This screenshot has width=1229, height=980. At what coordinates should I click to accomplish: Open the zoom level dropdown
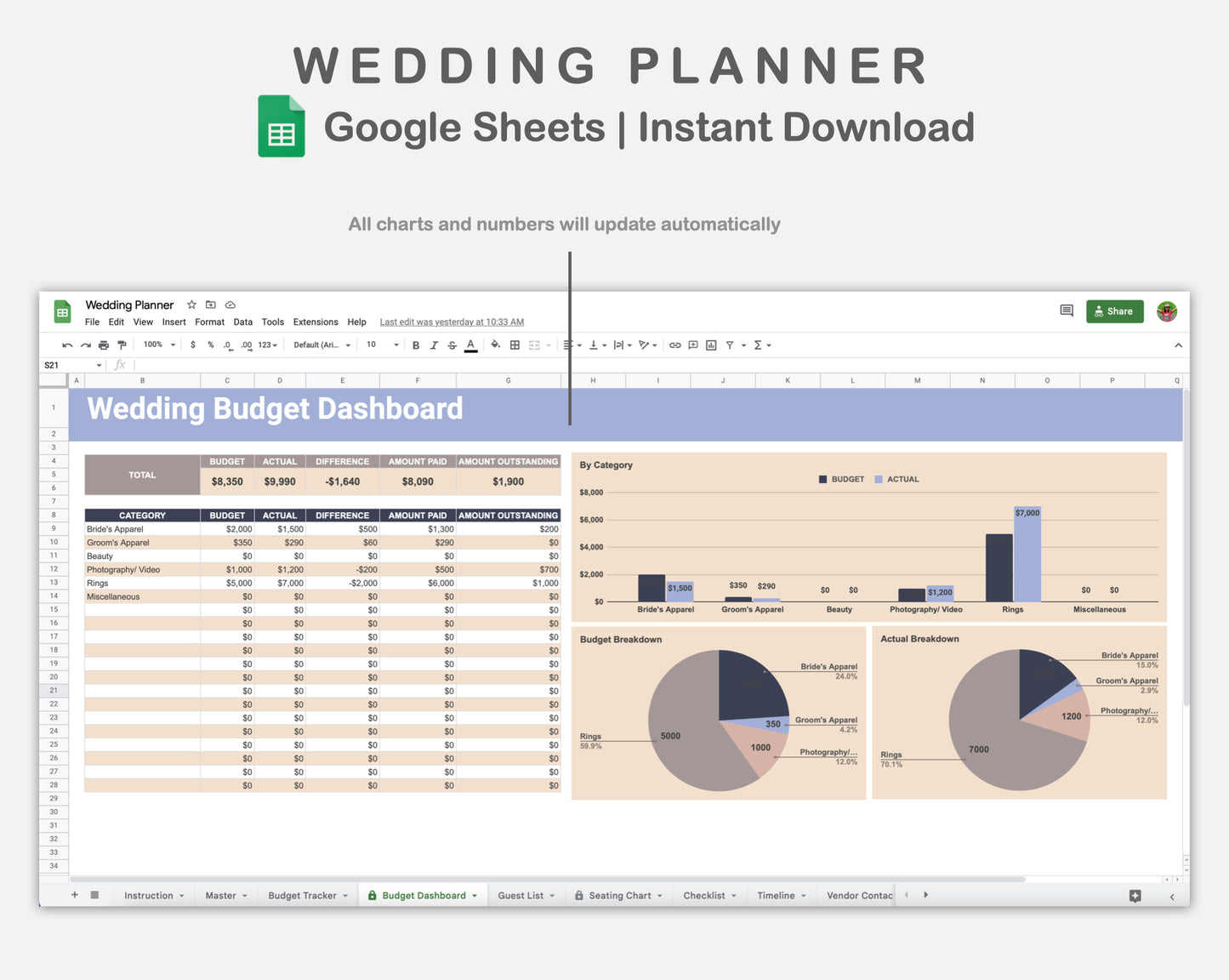[157, 345]
